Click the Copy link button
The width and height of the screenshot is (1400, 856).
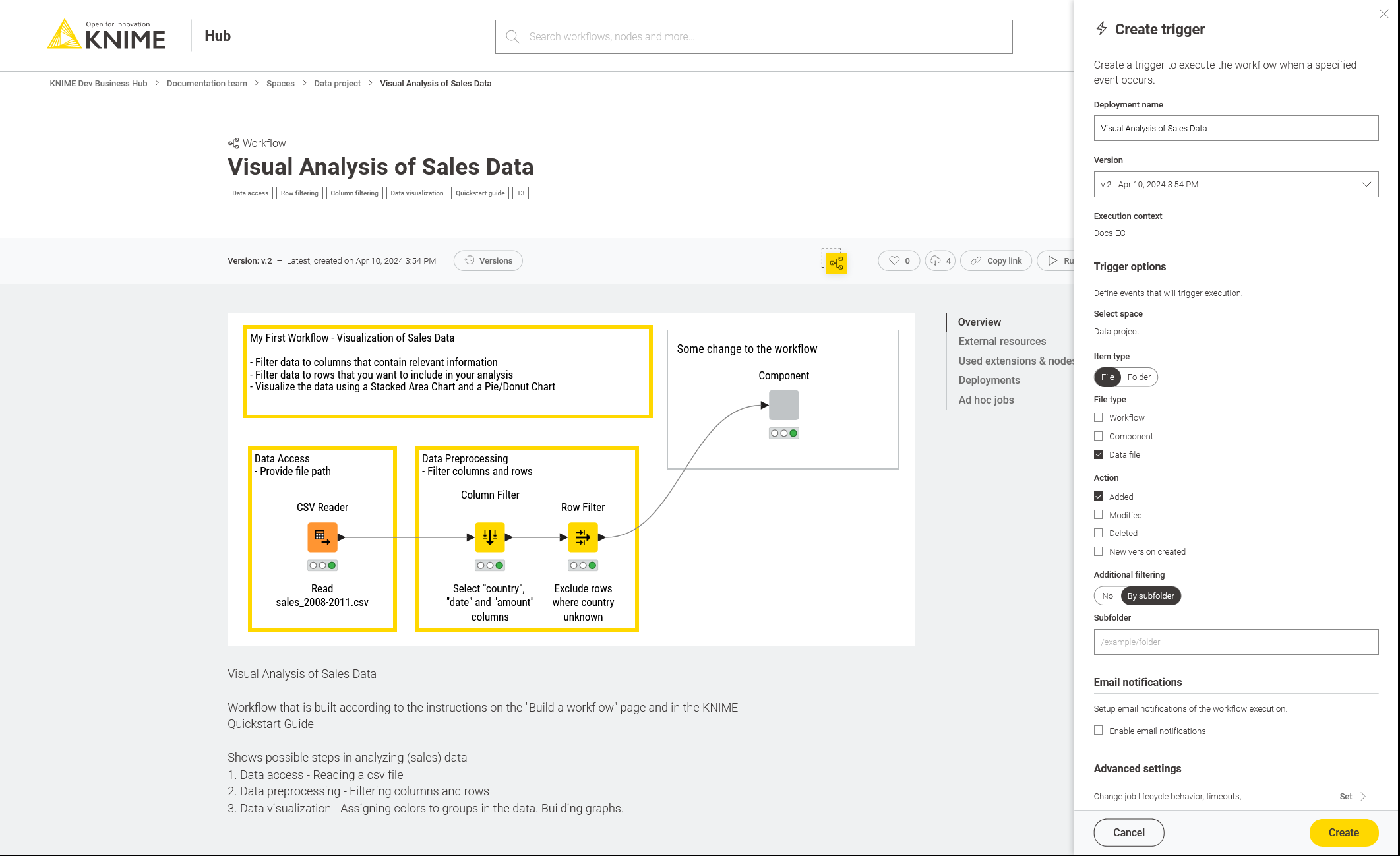[996, 260]
